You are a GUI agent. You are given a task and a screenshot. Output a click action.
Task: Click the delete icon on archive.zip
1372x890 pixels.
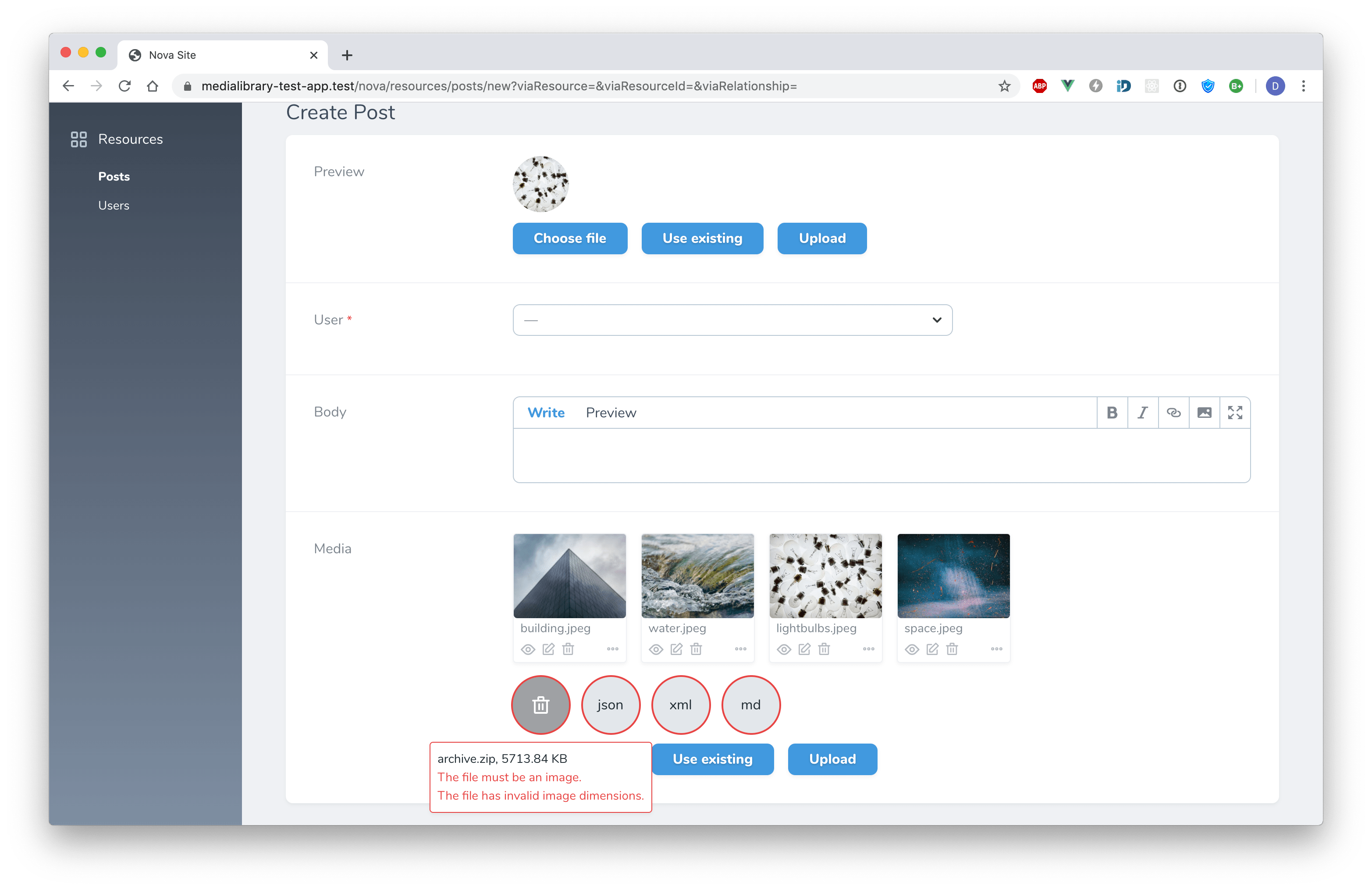540,704
